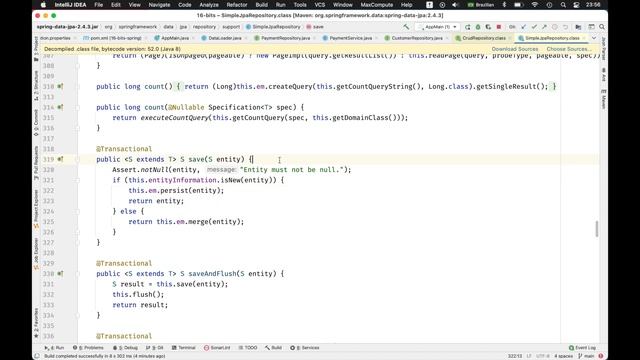Click the red error notification icon in status bar
The height and width of the screenshot is (360, 640).
[601, 356]
